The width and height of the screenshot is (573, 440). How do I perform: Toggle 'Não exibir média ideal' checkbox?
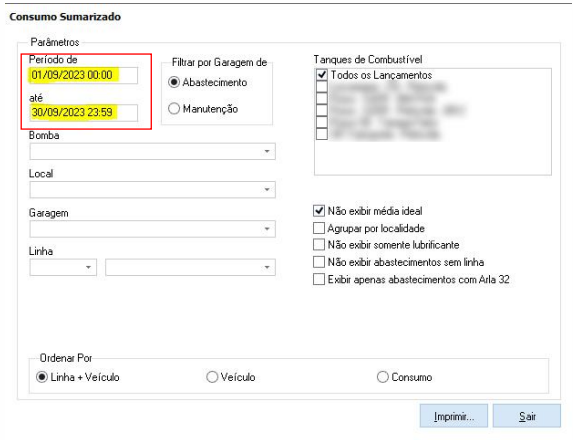319,211
